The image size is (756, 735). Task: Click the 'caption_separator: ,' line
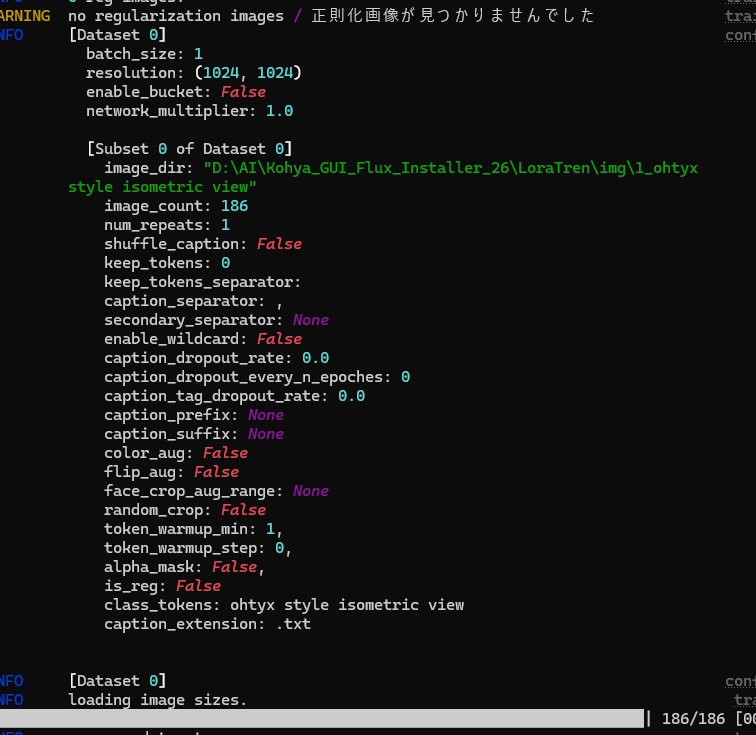[x=193, y=301]
